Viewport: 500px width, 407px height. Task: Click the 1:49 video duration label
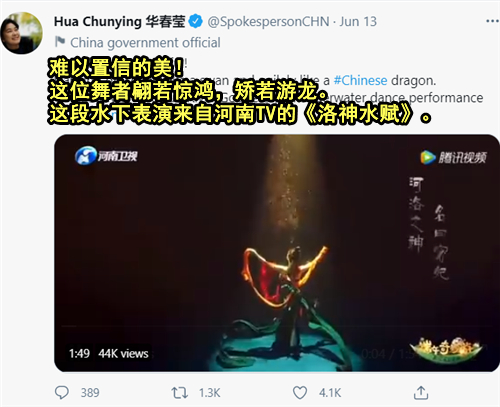[x=79, y=353]
